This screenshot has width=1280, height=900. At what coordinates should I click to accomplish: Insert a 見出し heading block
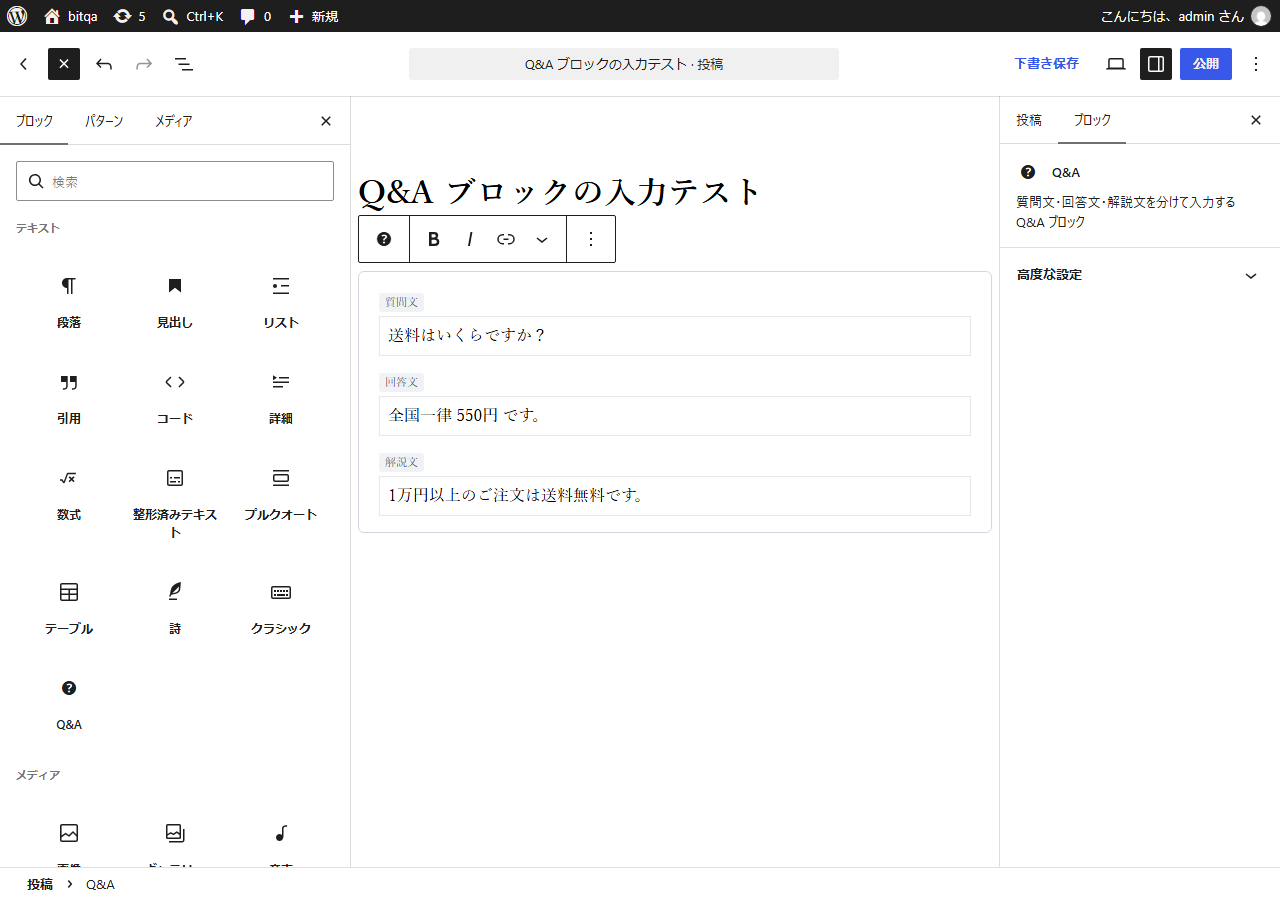(175, 303)
